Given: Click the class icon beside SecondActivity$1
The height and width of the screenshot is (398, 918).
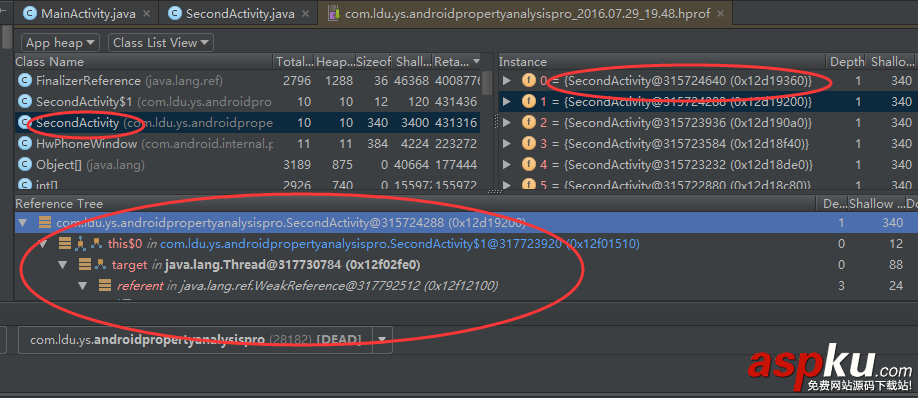Looking at the screenshot, I should click(25, 102).
